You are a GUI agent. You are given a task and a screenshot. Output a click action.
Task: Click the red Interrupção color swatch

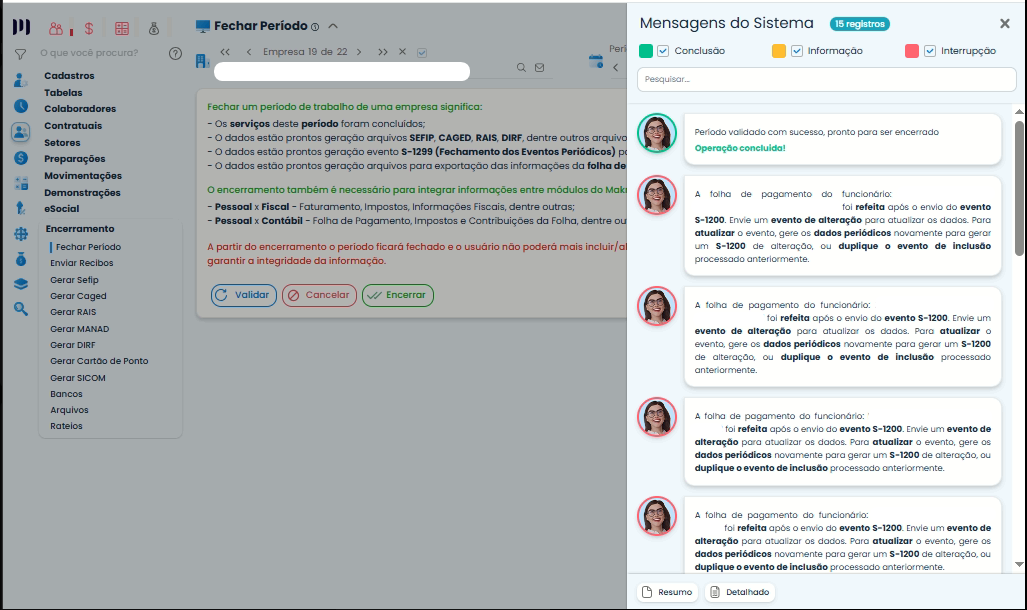912,51
